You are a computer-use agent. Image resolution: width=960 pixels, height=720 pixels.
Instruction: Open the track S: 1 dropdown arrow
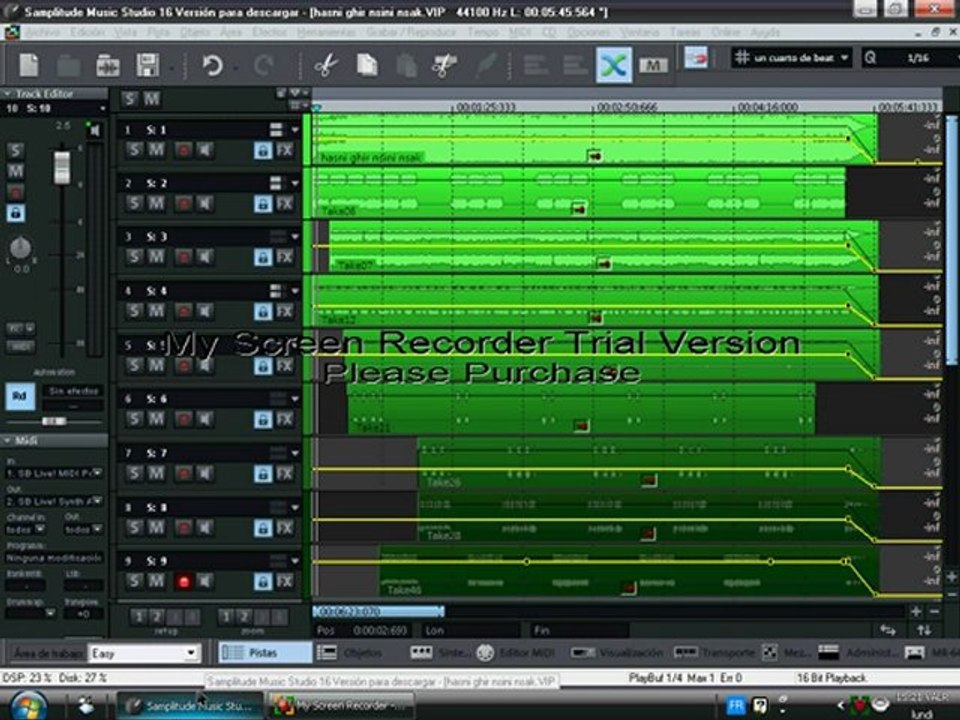pyautogui.click(x=295, y=130)
